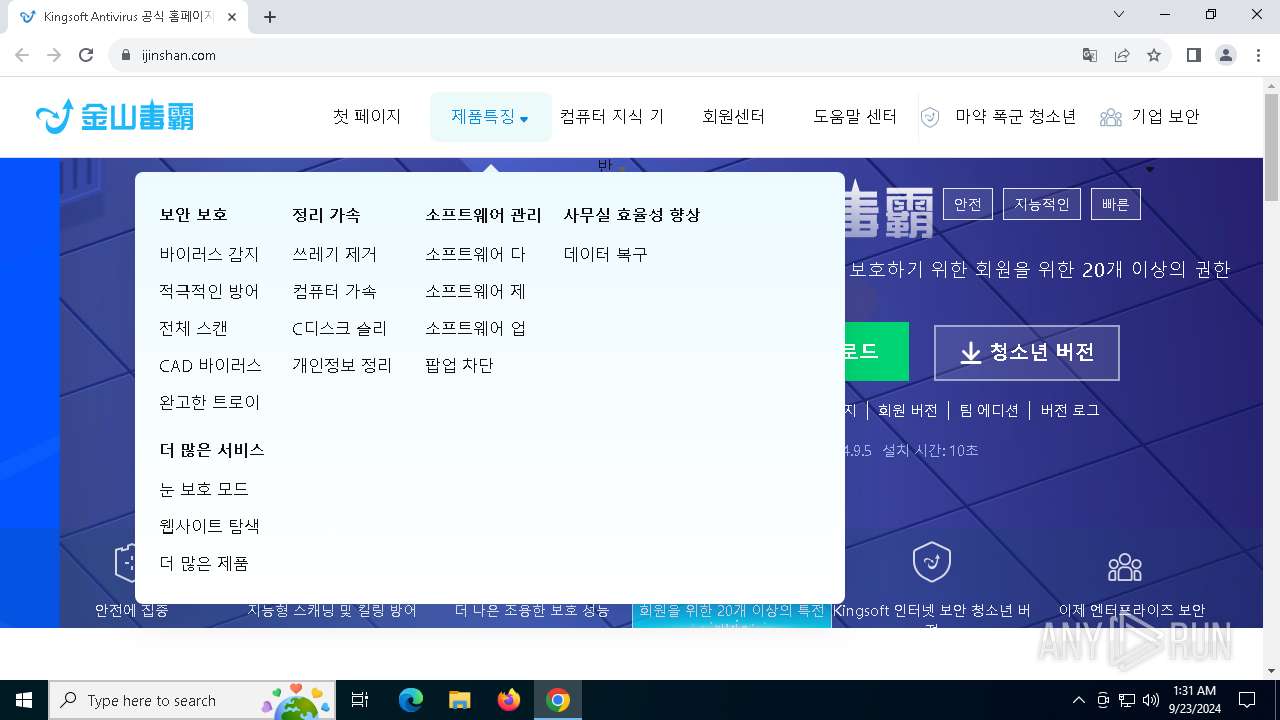The image size is (1280, 720).
Task: Launch Firefox from the taskbar
Action: (509, 700)
